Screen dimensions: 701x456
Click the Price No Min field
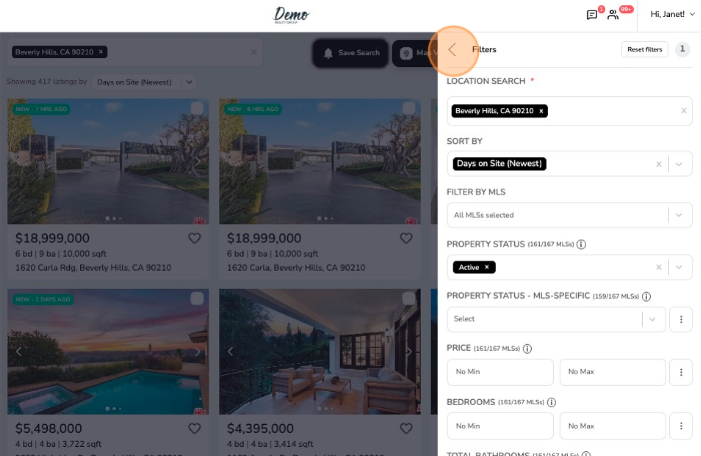tap(500, 372)
